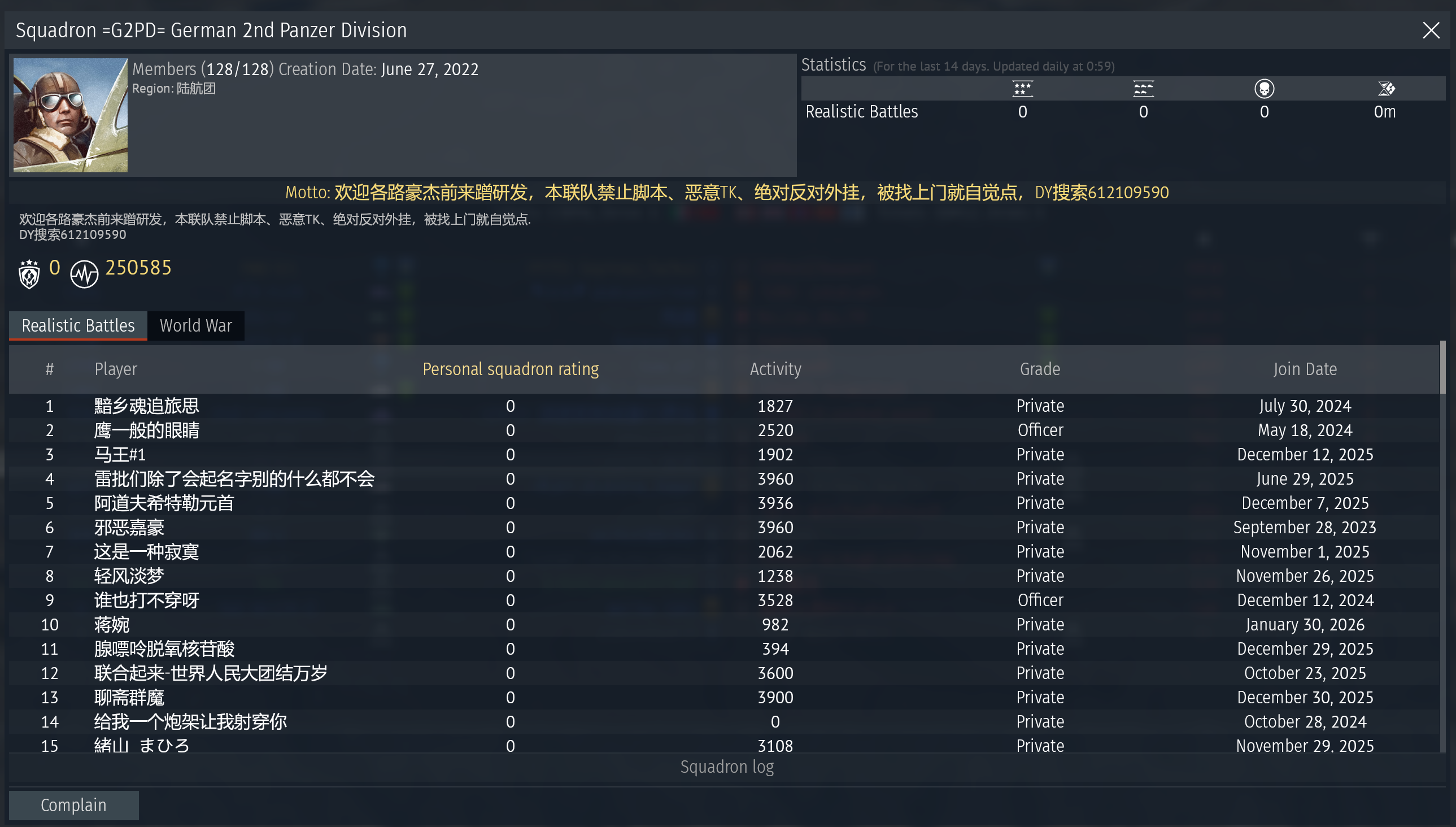
Task: Click the air victories stars icon
Action: click(x=1022, y=89)
